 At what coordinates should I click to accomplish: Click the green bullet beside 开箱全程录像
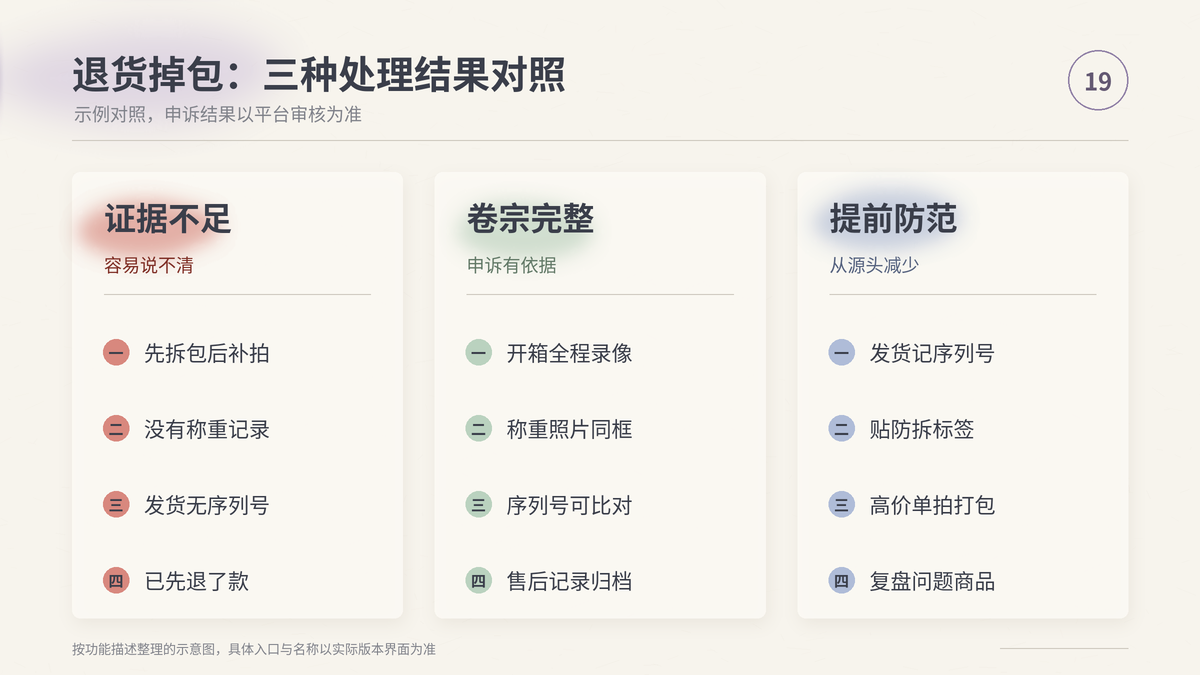(x=479, y=353)
